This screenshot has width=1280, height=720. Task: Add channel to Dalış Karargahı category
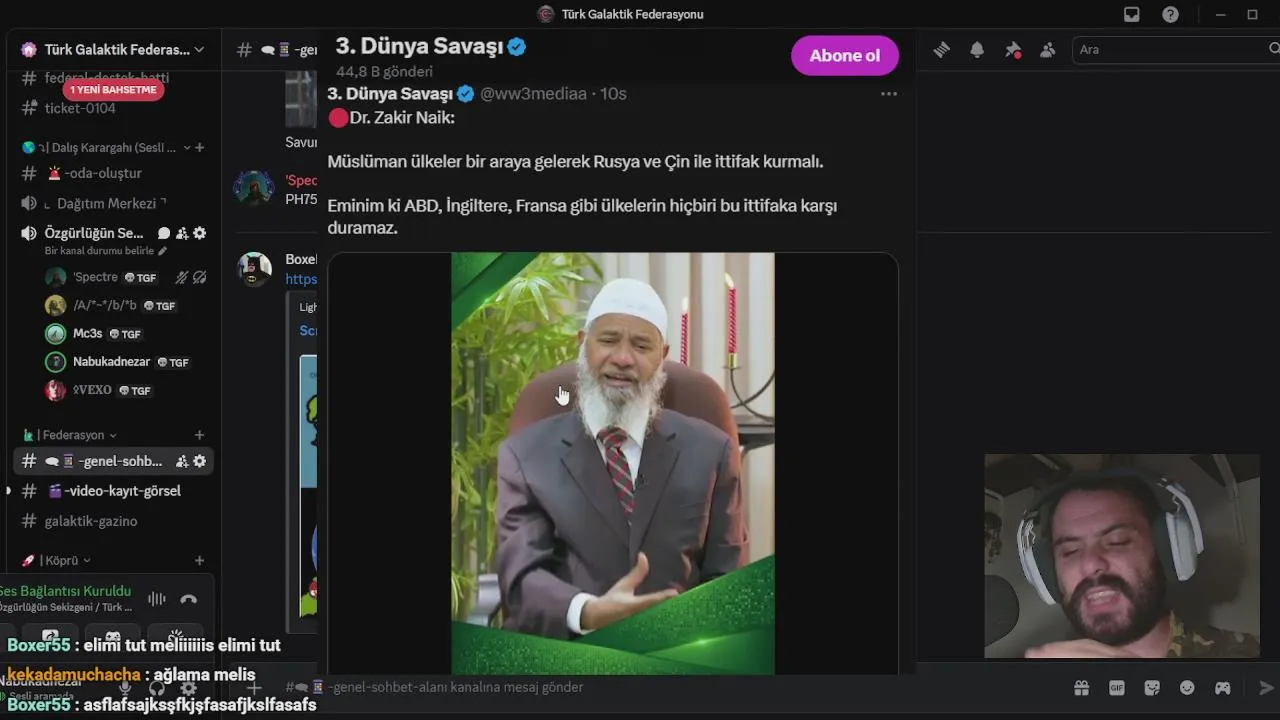(x=200, y=147)
